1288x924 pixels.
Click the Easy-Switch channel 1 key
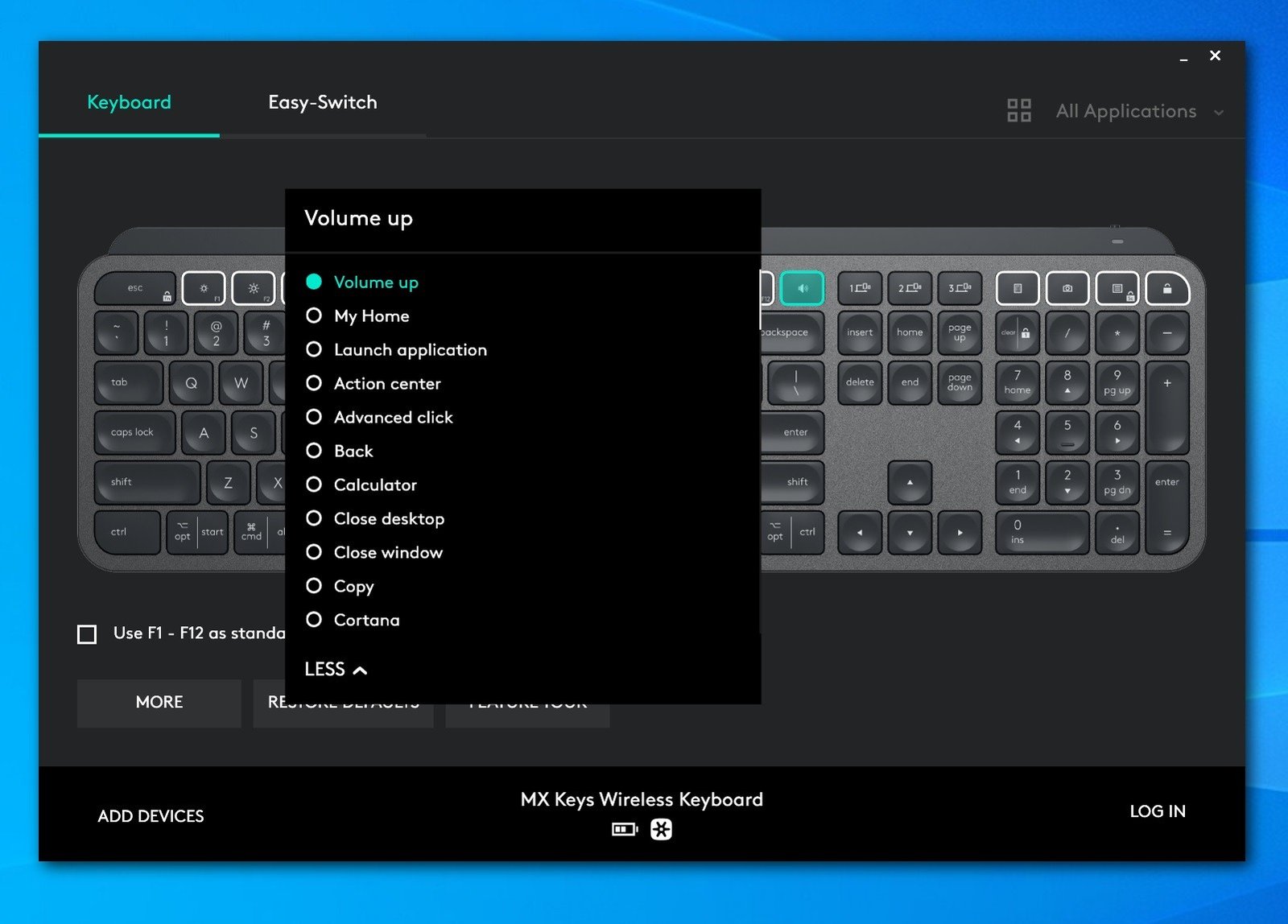coord(860,288)
